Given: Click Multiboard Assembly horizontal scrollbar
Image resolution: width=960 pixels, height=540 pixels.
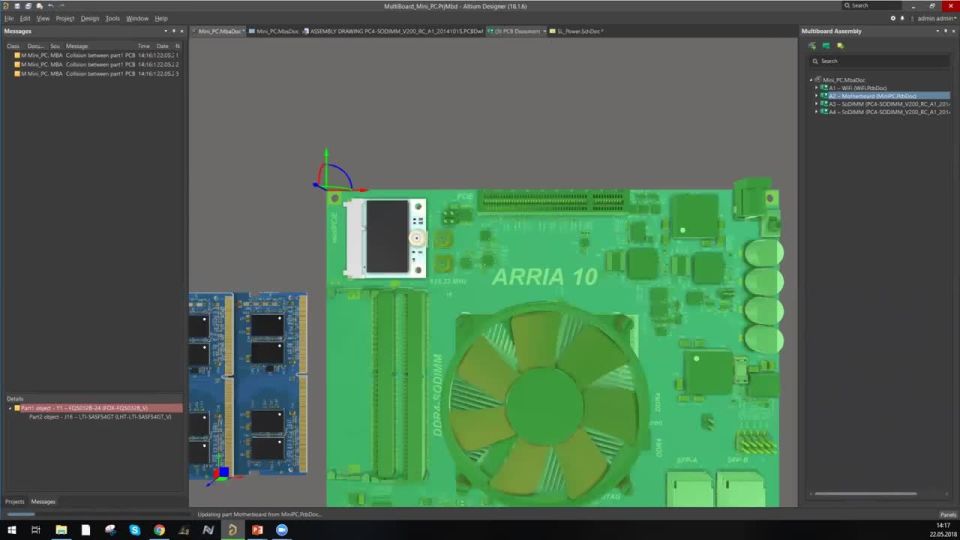Looking at the screenshot, I should [865, 493].
